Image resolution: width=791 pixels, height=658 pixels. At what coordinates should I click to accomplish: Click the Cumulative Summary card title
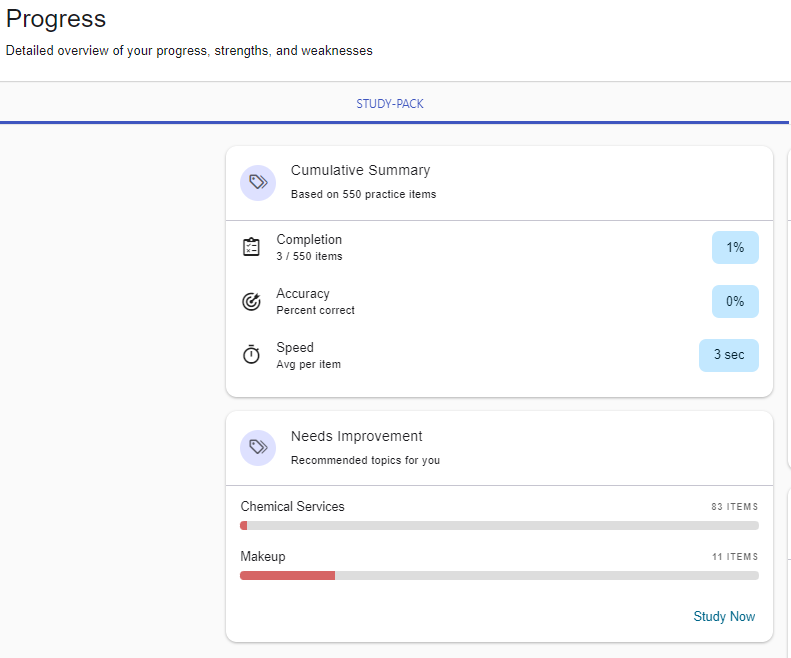coord(360,171)
